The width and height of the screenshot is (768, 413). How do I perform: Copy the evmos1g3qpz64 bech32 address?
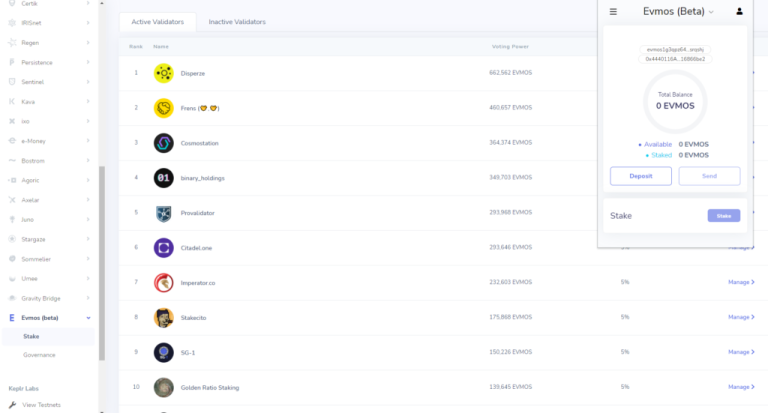[675, 49]
